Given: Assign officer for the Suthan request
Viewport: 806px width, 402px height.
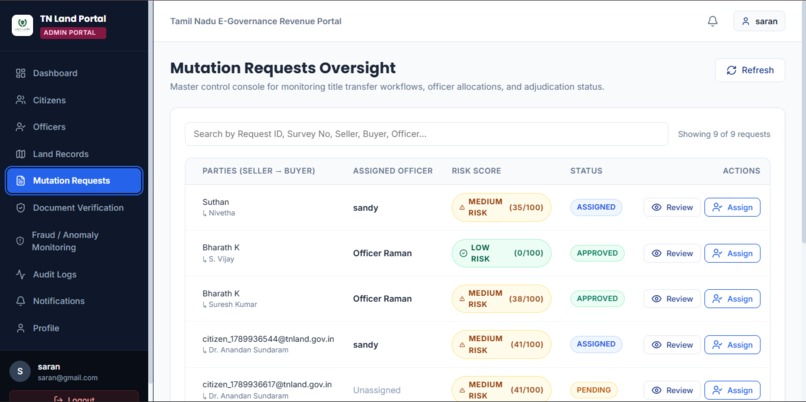Looking at the screenshot, I should click(732, 207).
